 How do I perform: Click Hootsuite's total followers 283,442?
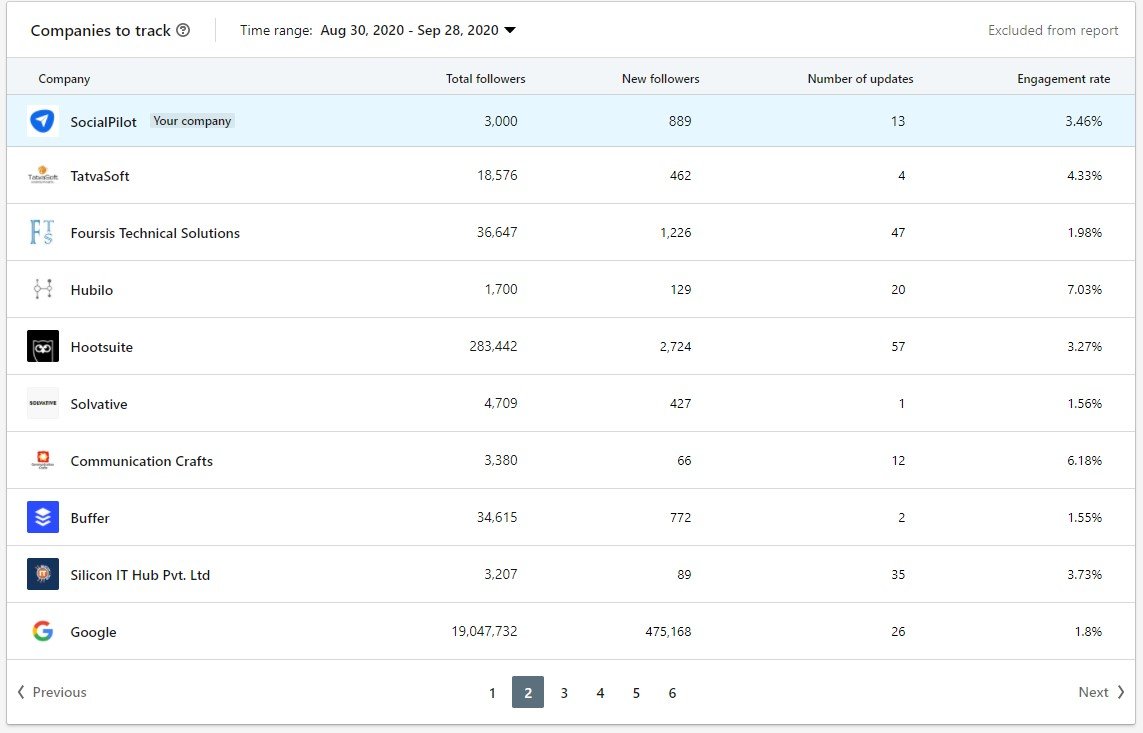pos(494,346)
